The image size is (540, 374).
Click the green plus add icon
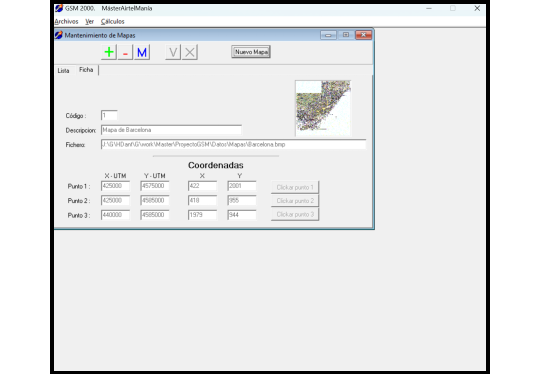tap(109, 52)
